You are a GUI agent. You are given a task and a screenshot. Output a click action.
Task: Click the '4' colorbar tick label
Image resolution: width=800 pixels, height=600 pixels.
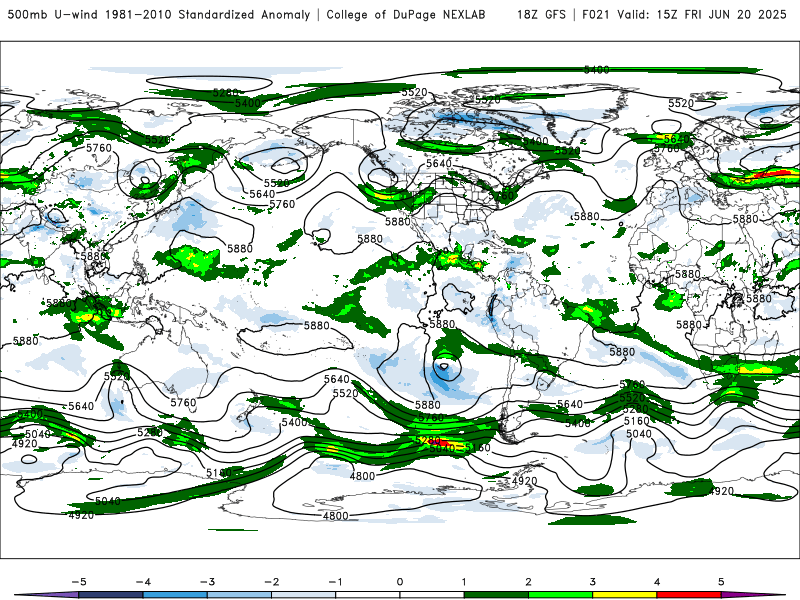tap(657, 582)
